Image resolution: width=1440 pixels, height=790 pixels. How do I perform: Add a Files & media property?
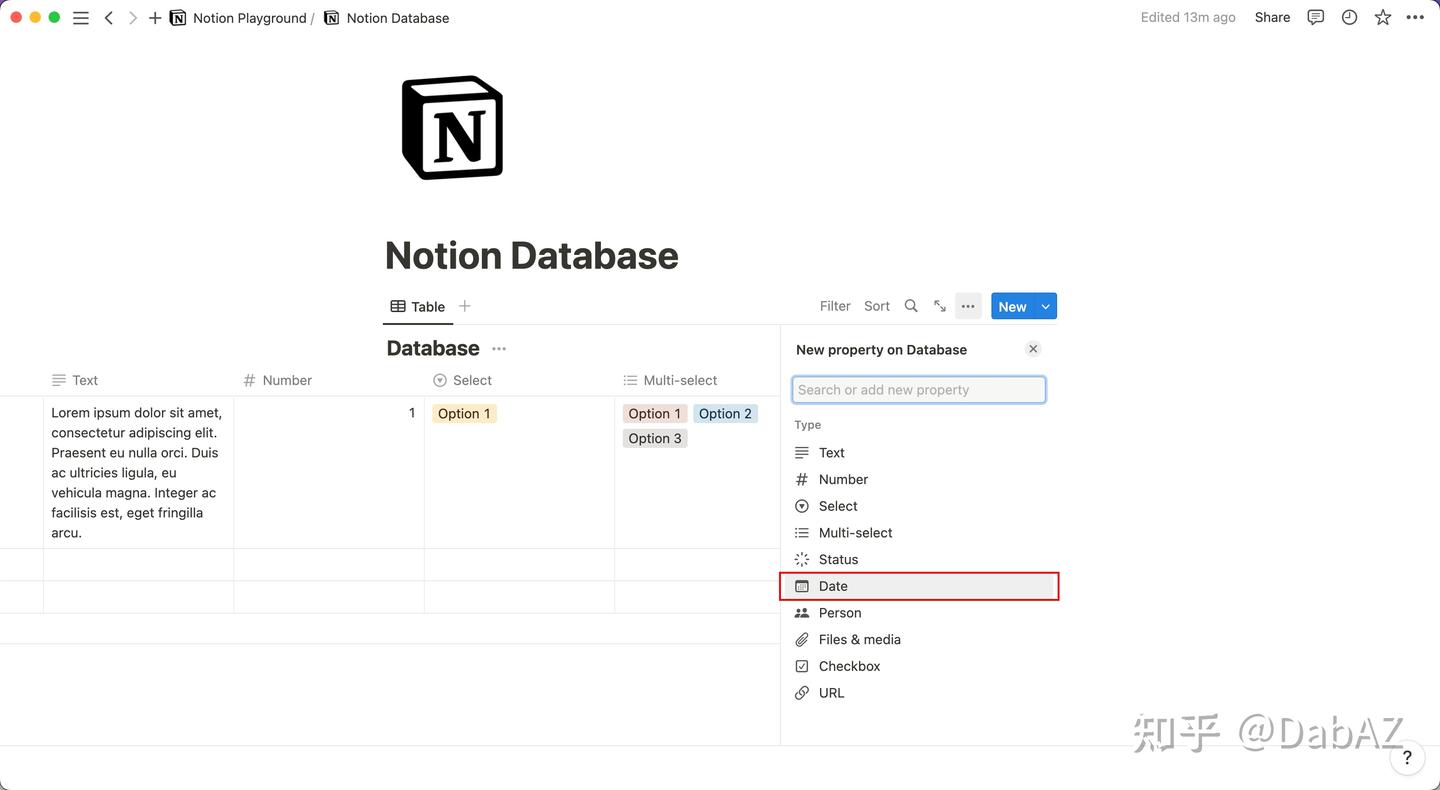[860, 639]
